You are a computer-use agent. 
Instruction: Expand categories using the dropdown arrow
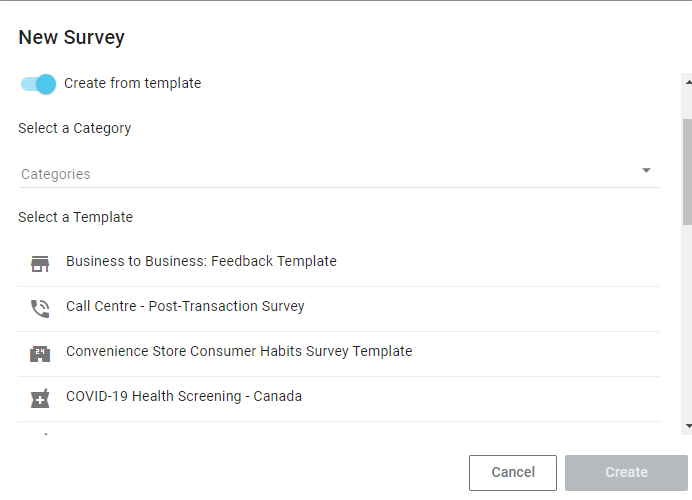(x=646, y=171)
